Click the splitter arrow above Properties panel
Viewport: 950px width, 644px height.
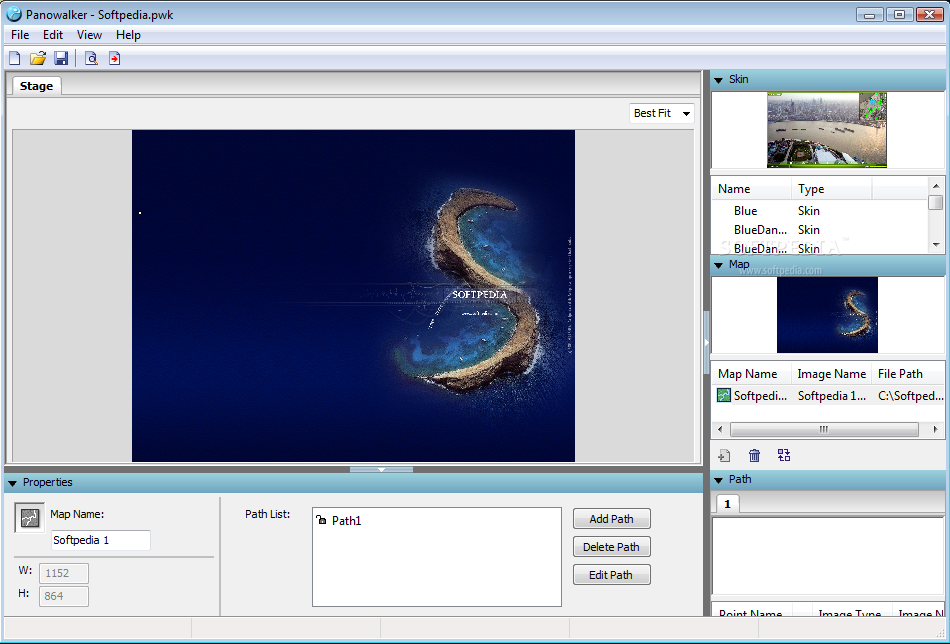click(x=382, y=470)
